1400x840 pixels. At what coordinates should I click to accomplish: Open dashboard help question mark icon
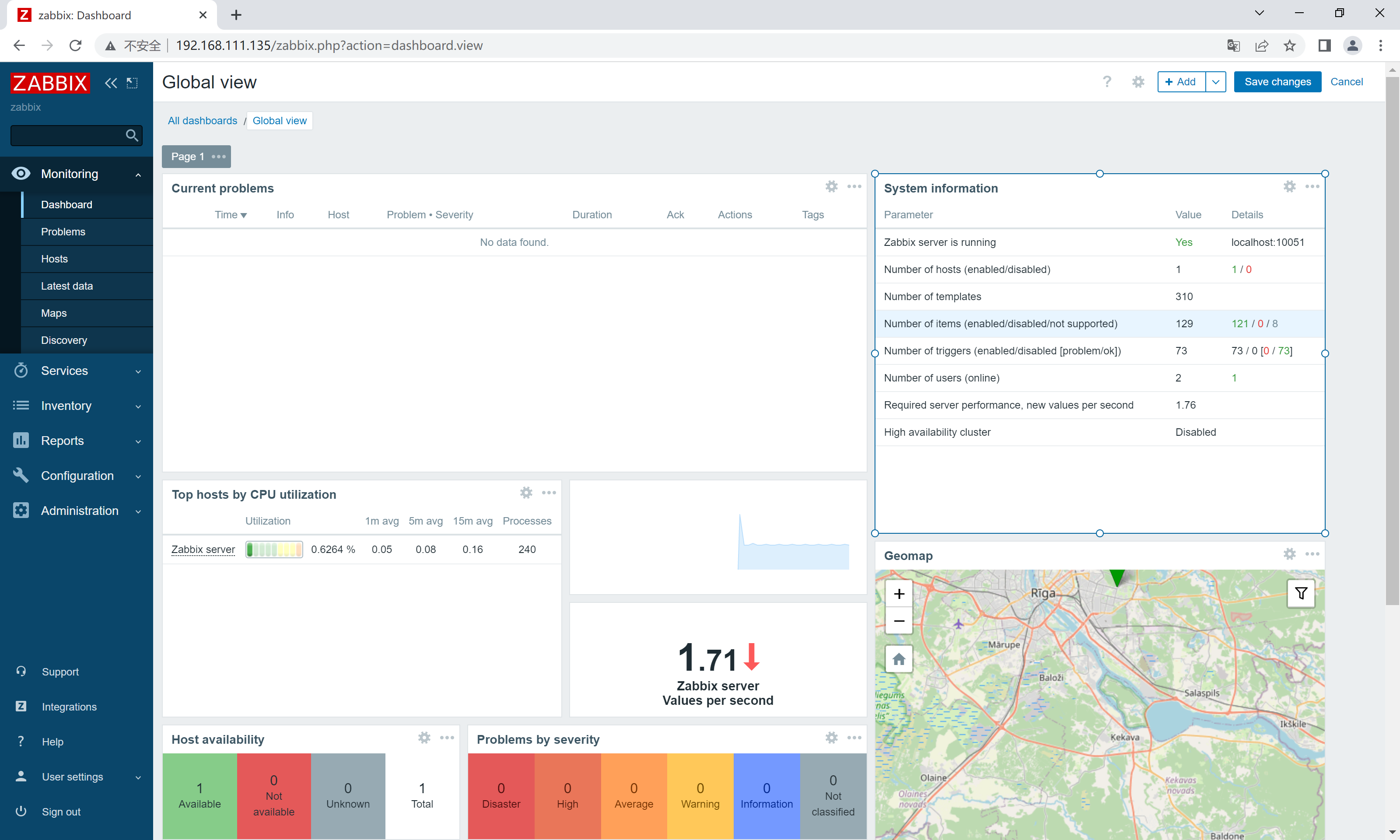pyautogui.click(x=1107, y=82)
